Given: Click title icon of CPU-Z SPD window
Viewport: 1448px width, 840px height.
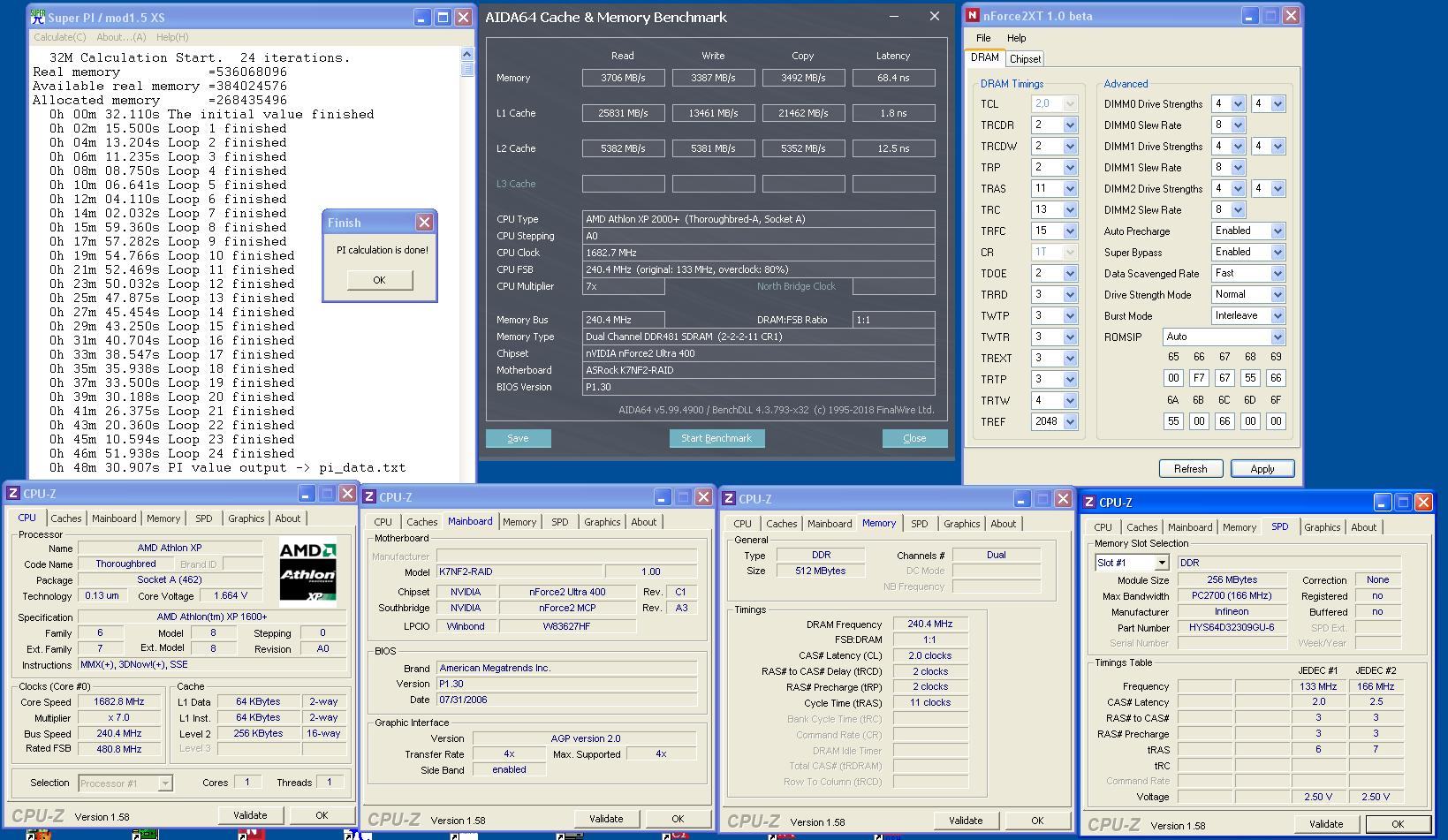Looking at the screenshot, I should (x=1089, y=503).
